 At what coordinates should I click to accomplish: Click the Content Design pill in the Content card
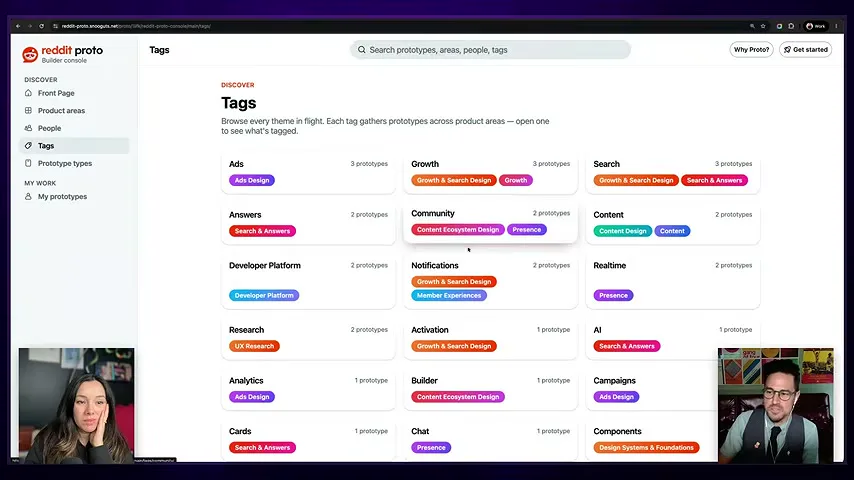coord(623,231)
